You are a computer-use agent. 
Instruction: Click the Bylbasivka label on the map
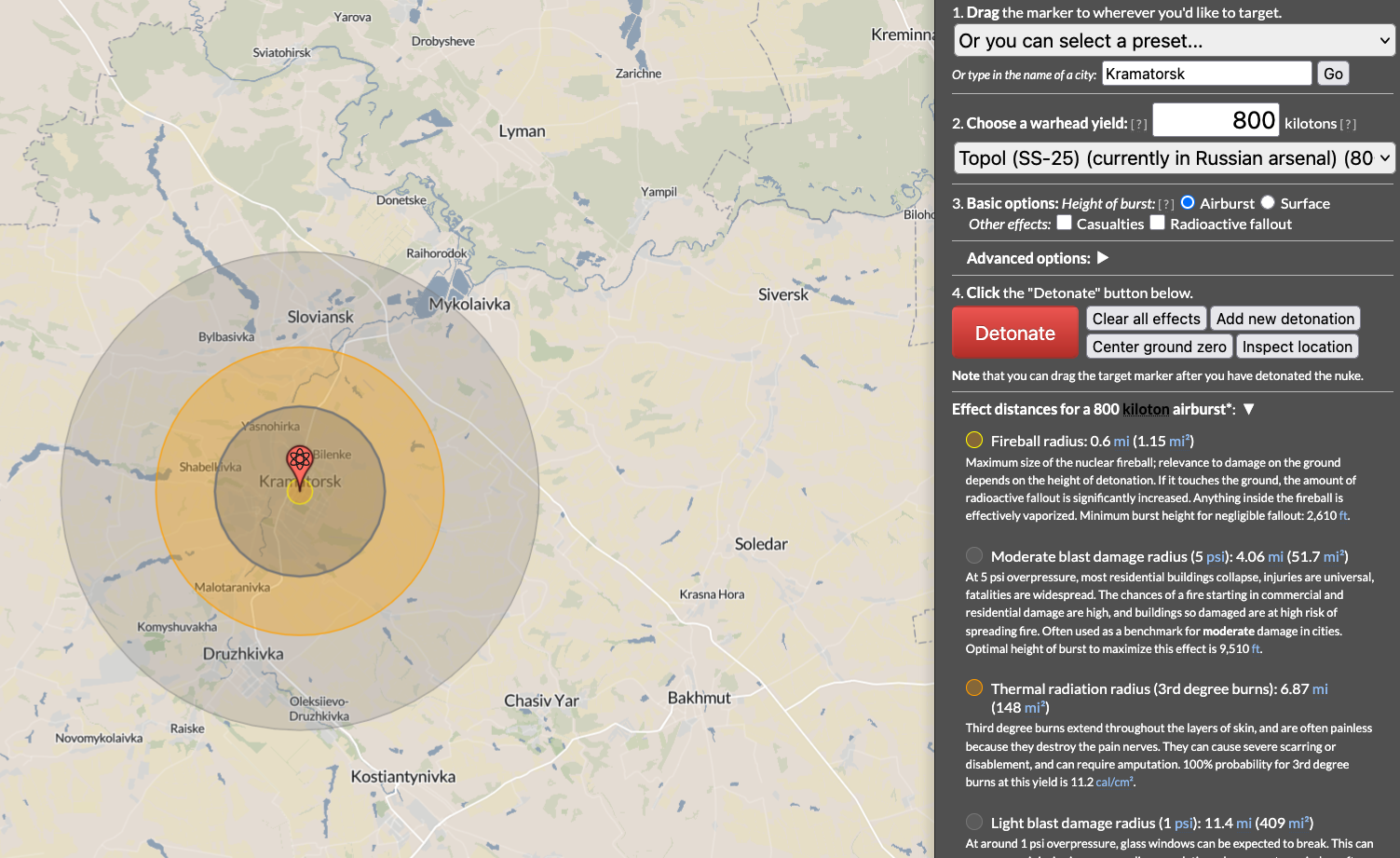pyautogui.click(x=226, y=337)
